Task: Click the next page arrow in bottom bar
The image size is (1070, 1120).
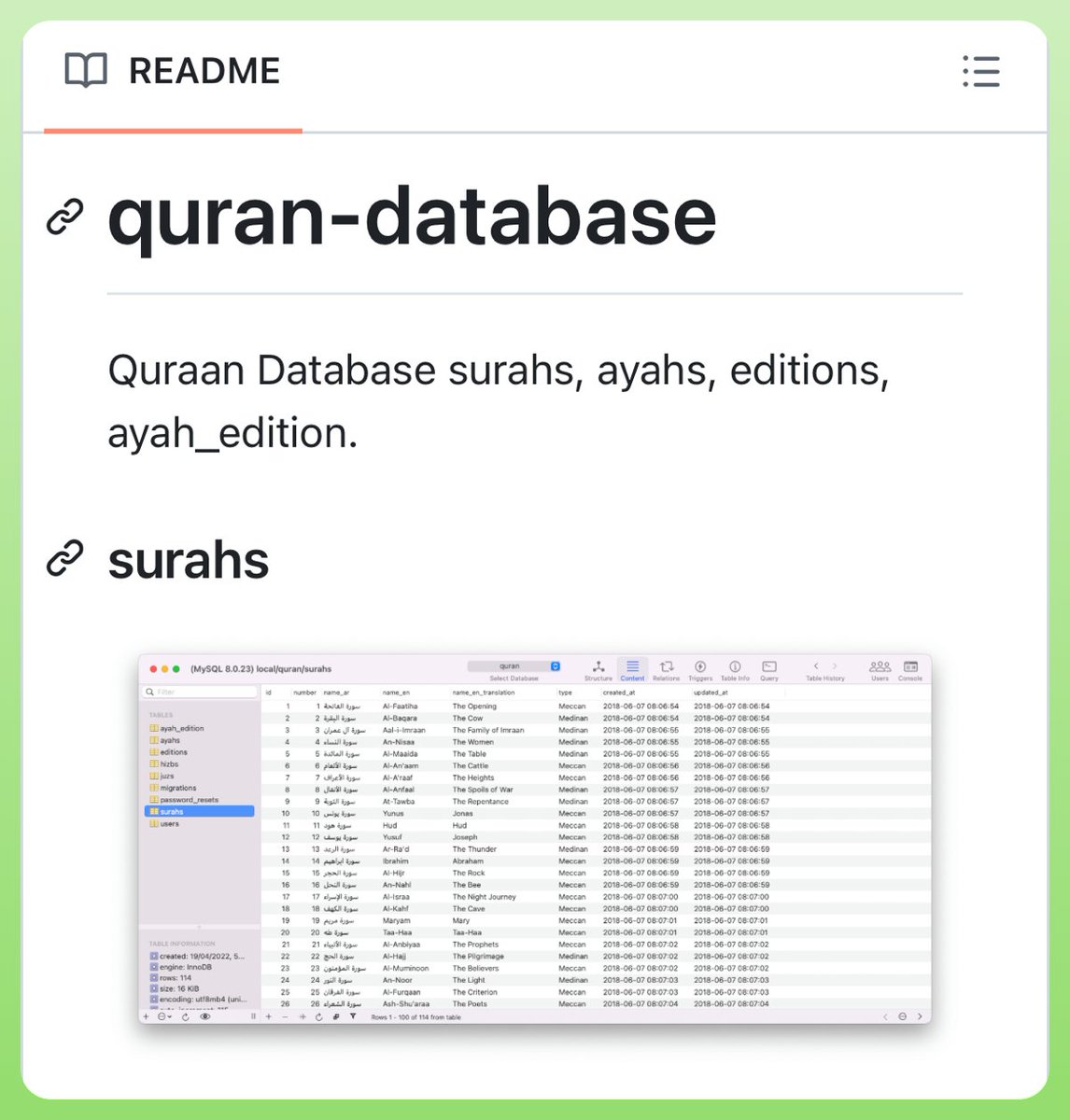Action: click(x=920, y=1016)
